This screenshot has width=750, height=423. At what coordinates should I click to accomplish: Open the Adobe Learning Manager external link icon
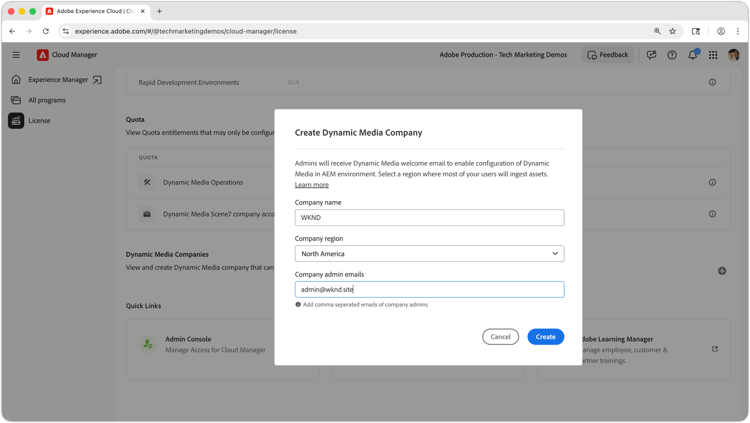pyautogui.click(x=715, y=349)
